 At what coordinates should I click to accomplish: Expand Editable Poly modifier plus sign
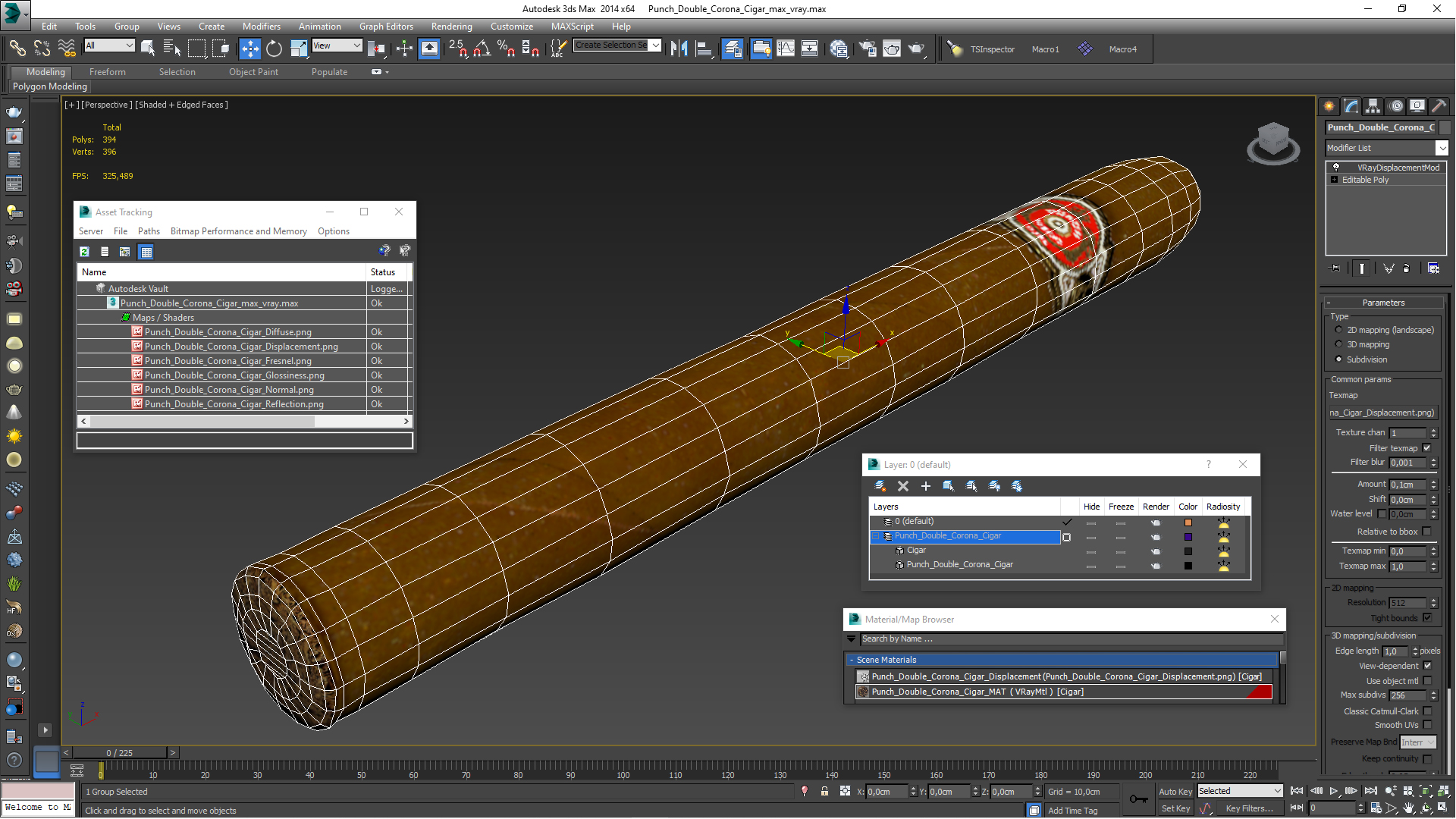(1334, 180)
